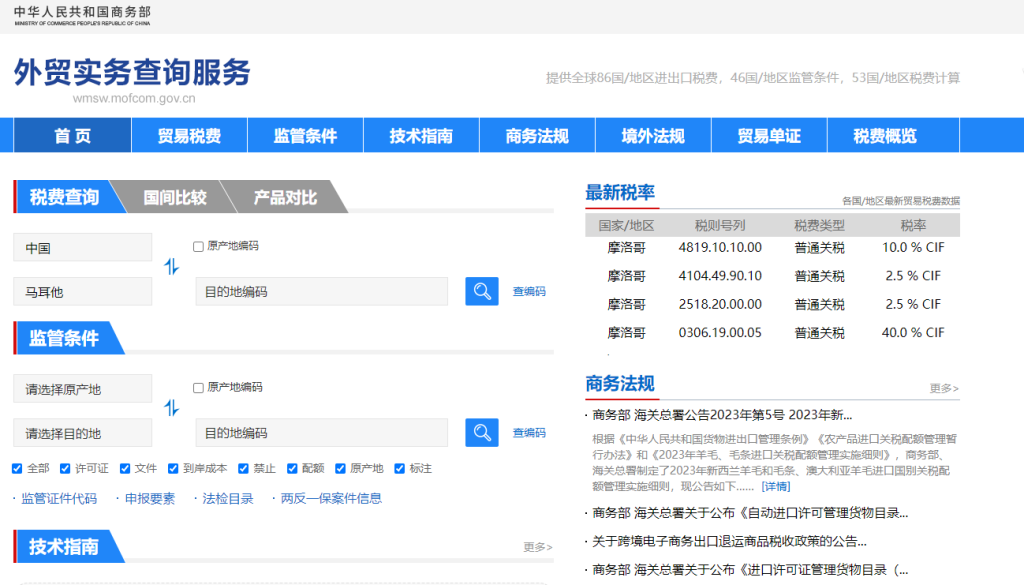Click the 外贸实务查询服务 site title
This screenshot has height=585, width=1024.
tap(133, 72)
